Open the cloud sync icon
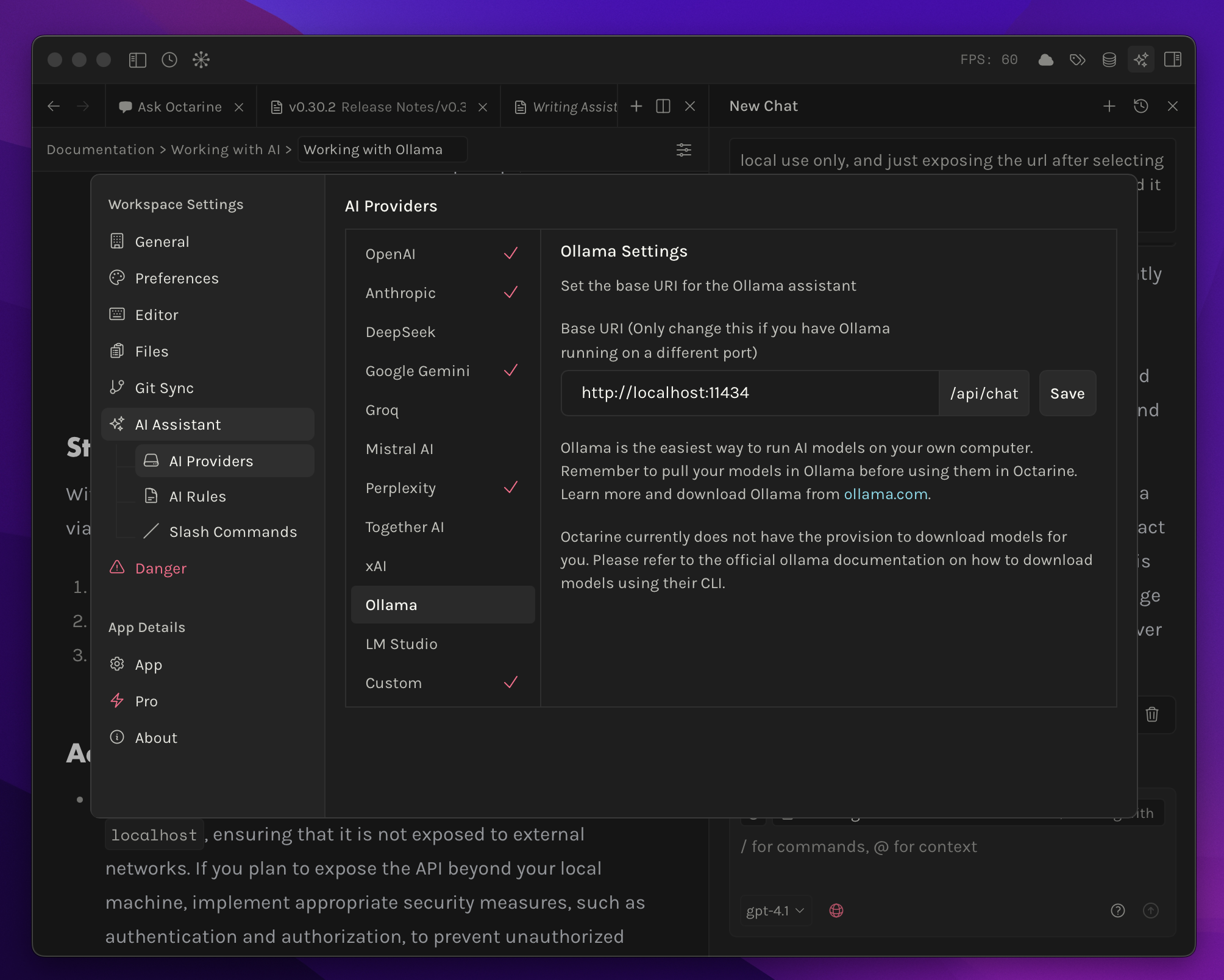The image size is (1224, 980). click(1046, 60)
